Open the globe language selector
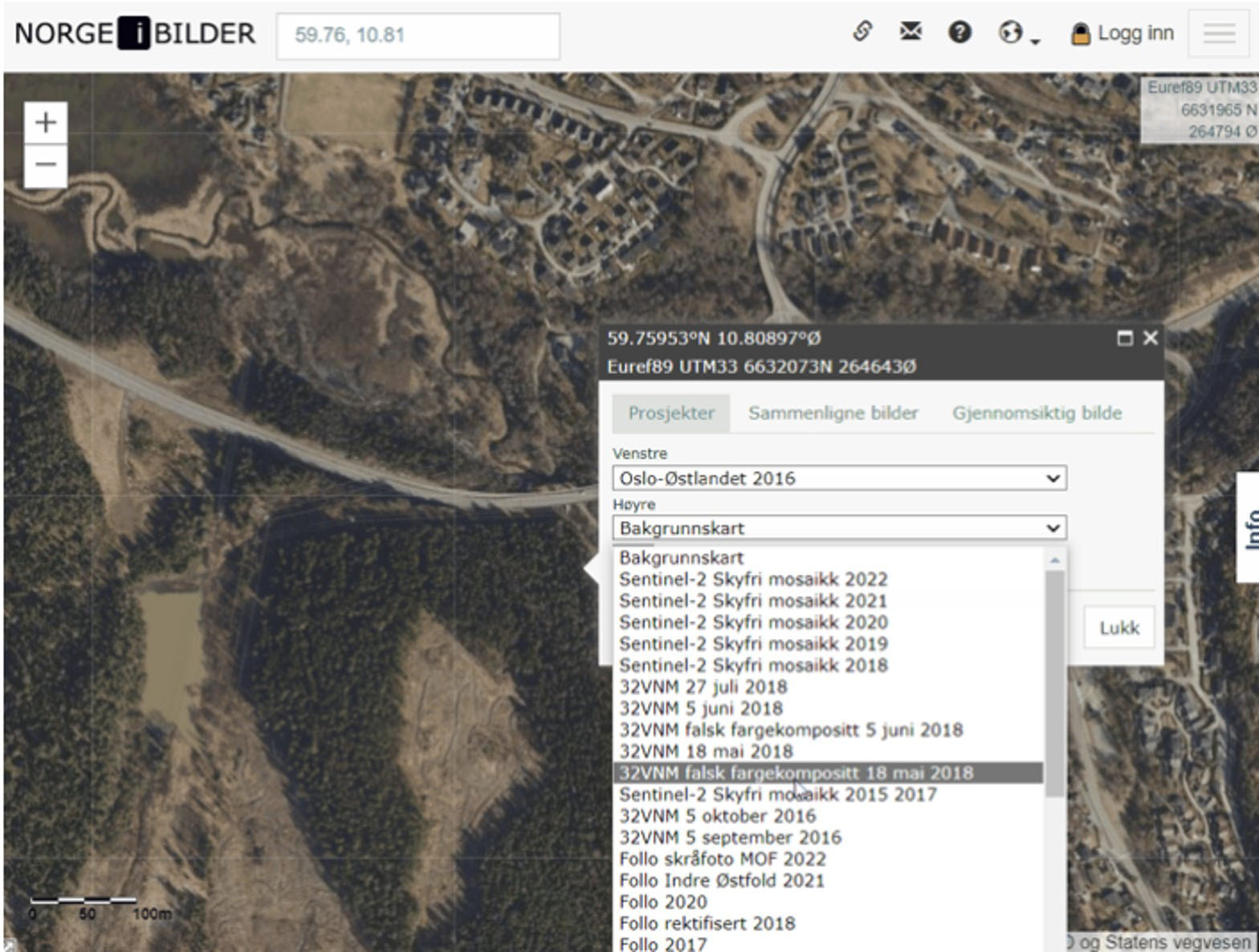1259x952 pixels. click(x=1017, y=33)
